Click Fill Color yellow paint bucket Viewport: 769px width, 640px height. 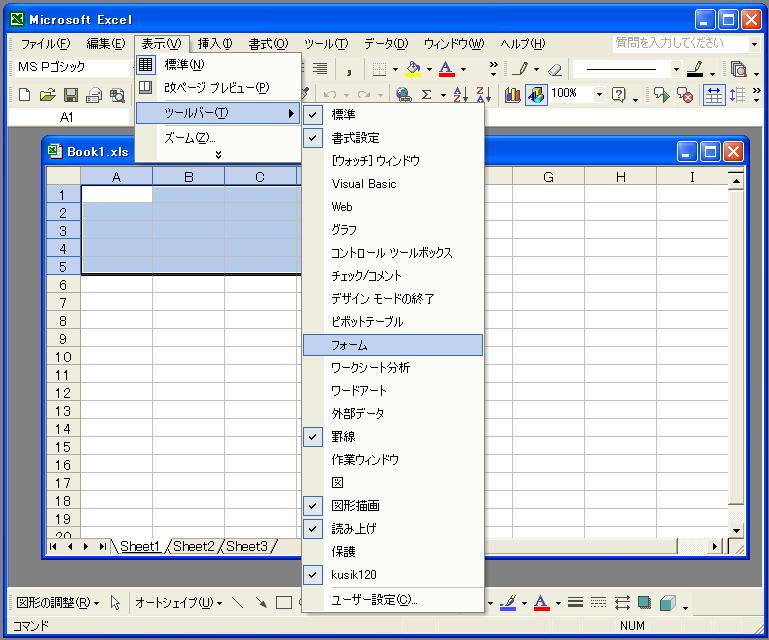(x=413, y=69)
